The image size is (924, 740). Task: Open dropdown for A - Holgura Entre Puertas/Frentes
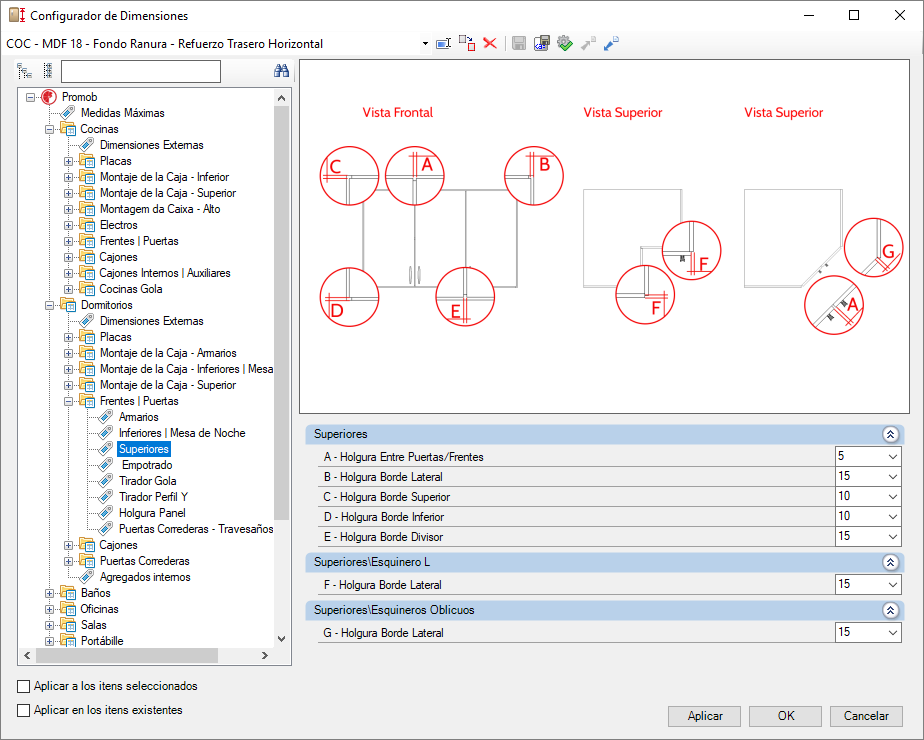(893, 457)
